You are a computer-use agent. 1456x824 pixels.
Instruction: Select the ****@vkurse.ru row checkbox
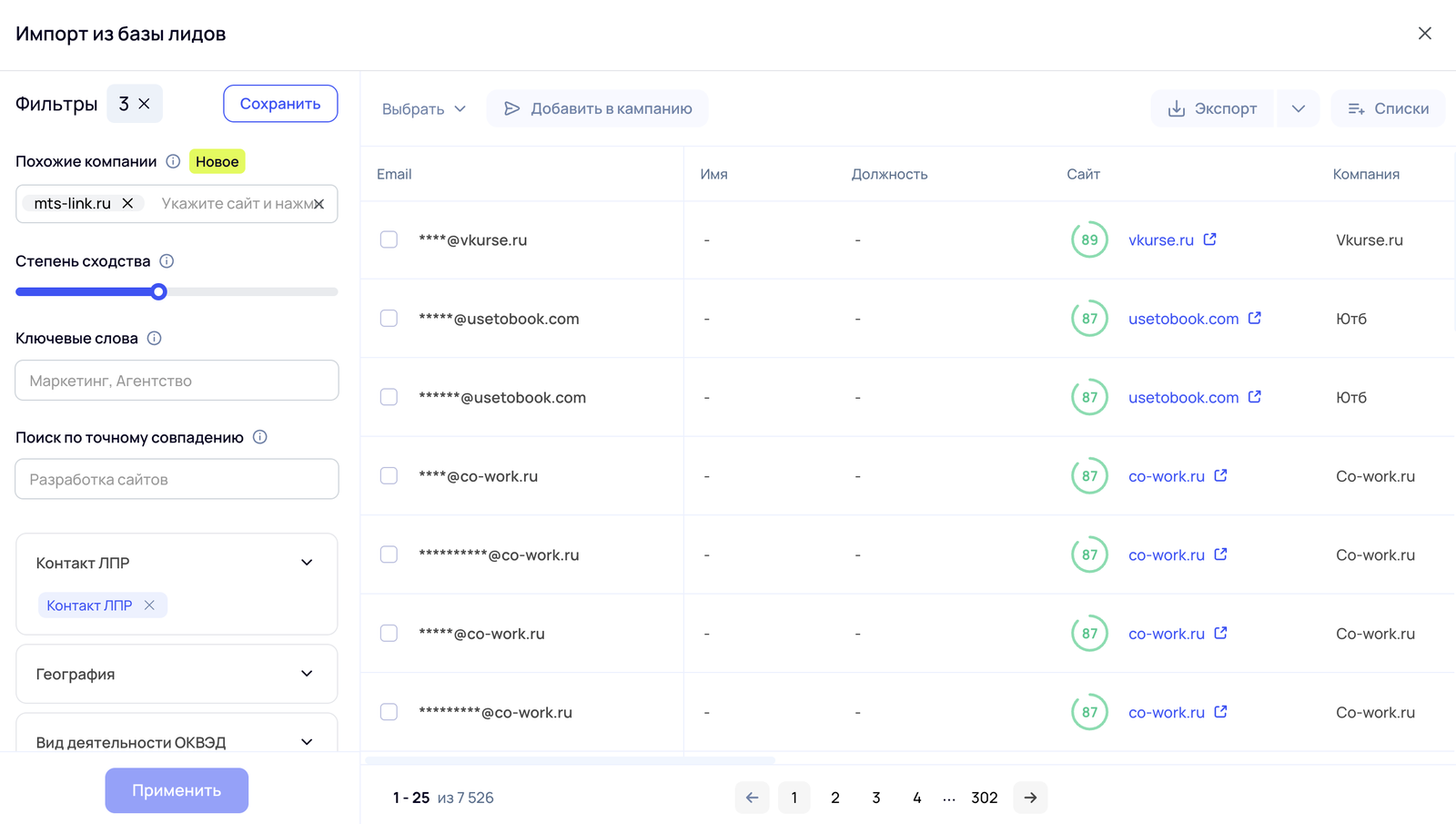[389, 239]
